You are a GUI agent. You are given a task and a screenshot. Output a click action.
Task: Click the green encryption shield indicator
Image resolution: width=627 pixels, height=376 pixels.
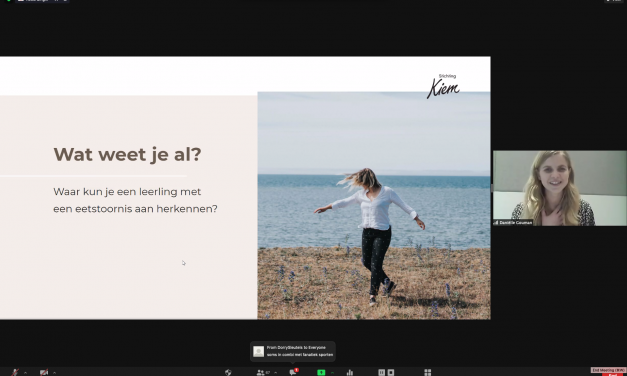[x=8, y=1]
